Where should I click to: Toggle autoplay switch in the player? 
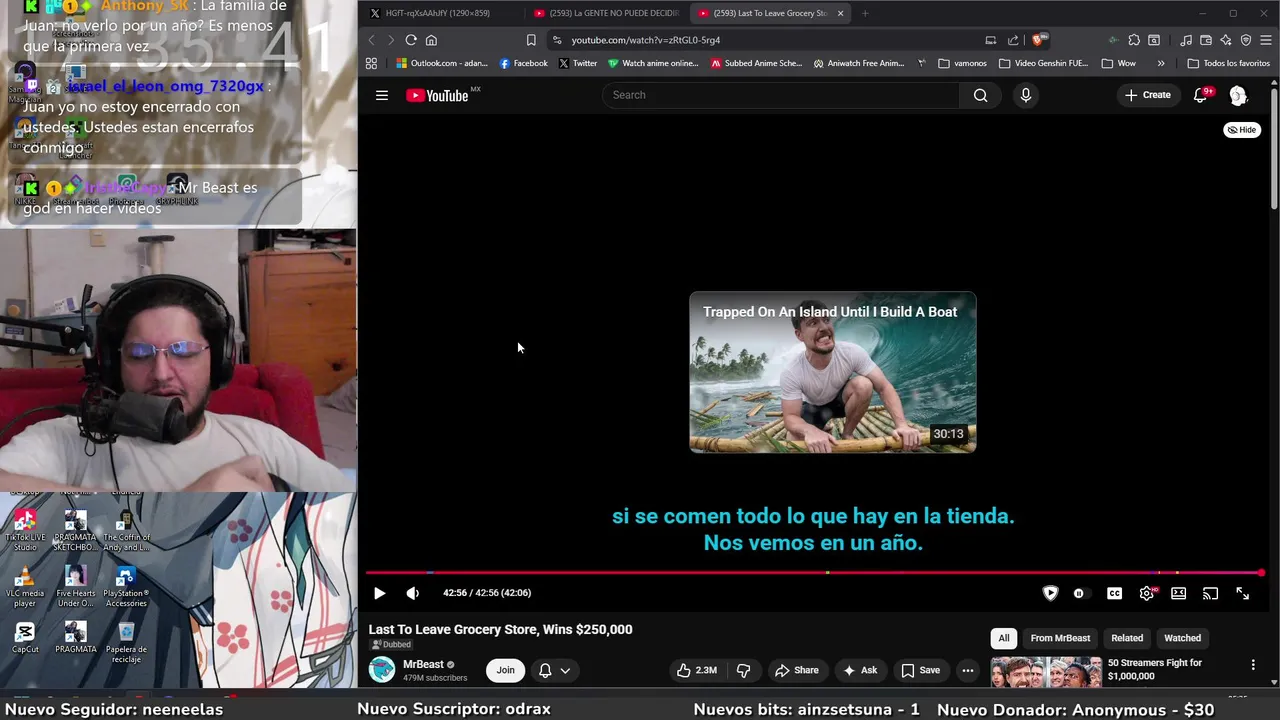click(1079, 593)
